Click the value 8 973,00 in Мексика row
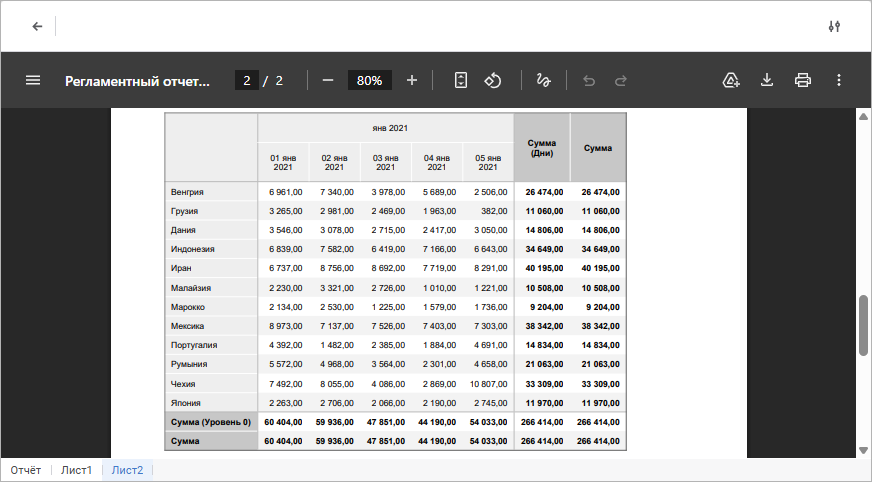 [x=286, y=326]
